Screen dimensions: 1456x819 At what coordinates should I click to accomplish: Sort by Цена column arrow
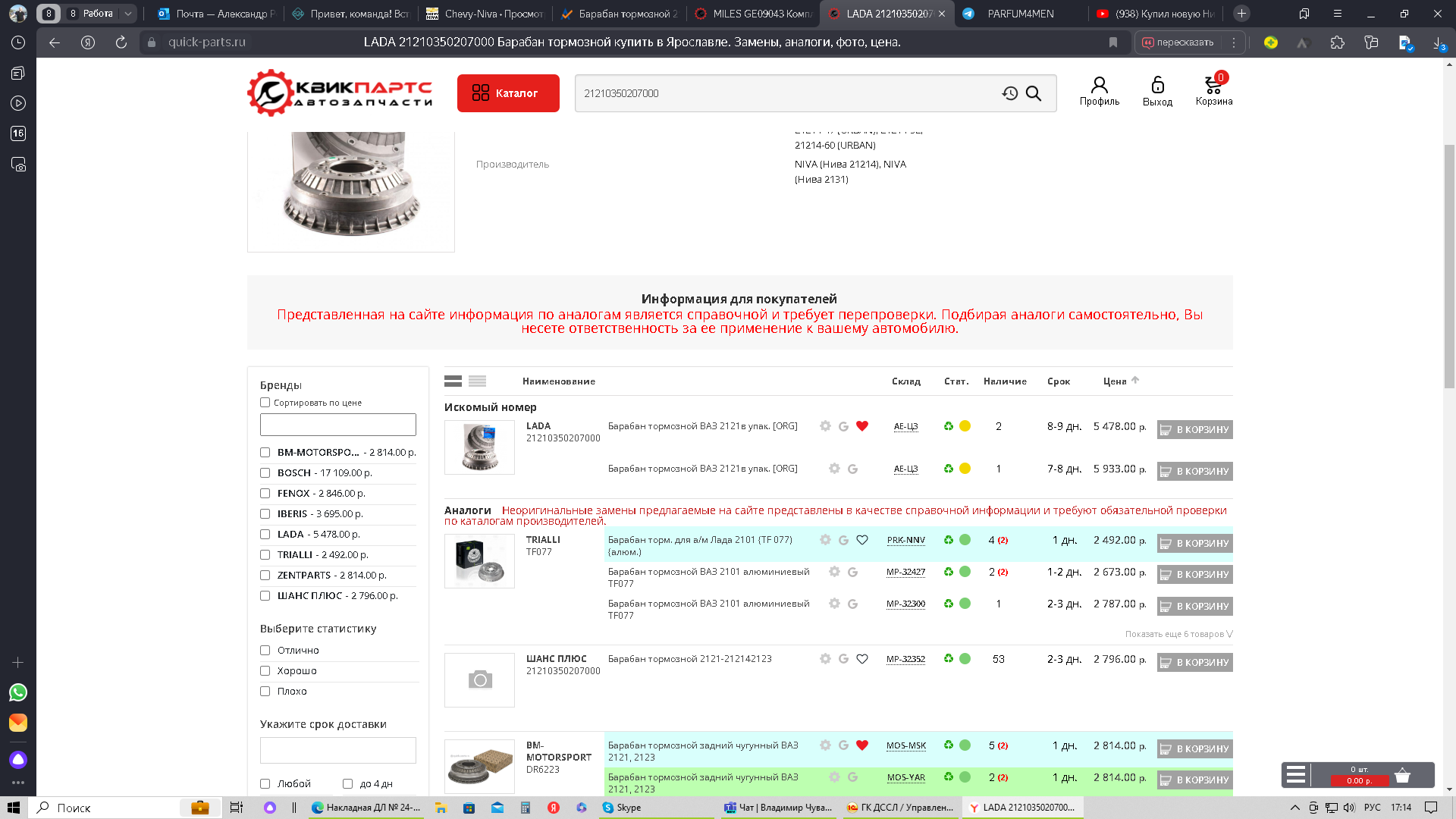[1135, 381]
